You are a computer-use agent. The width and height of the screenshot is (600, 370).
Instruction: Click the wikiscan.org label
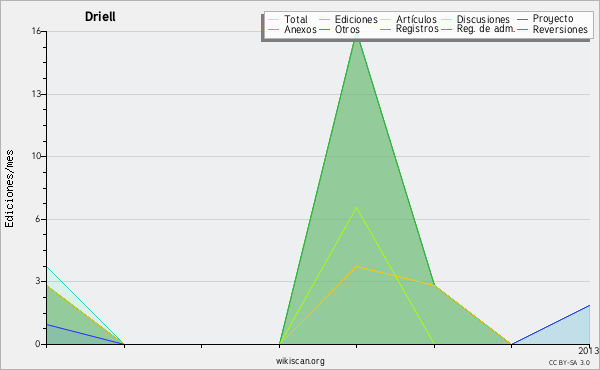[300, 360]
